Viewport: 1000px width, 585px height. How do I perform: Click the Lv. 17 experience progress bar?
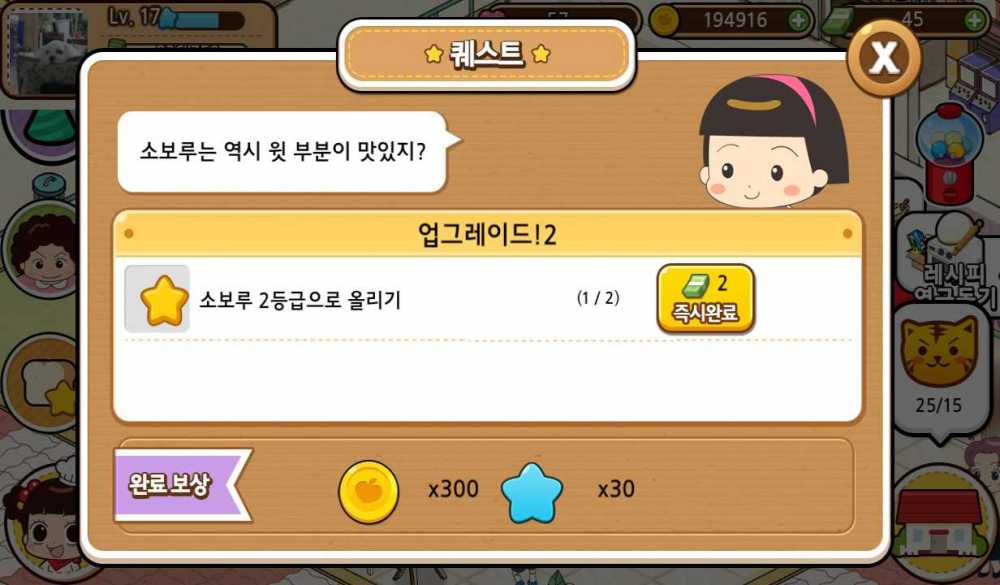click(202, 19)
